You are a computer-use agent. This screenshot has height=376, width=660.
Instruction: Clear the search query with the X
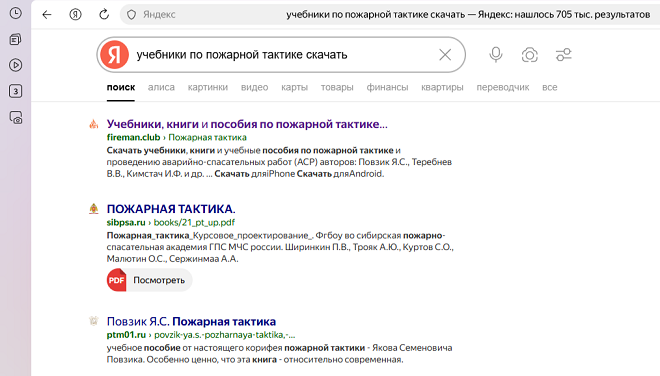pyautogui.click(x=445, y=55)
